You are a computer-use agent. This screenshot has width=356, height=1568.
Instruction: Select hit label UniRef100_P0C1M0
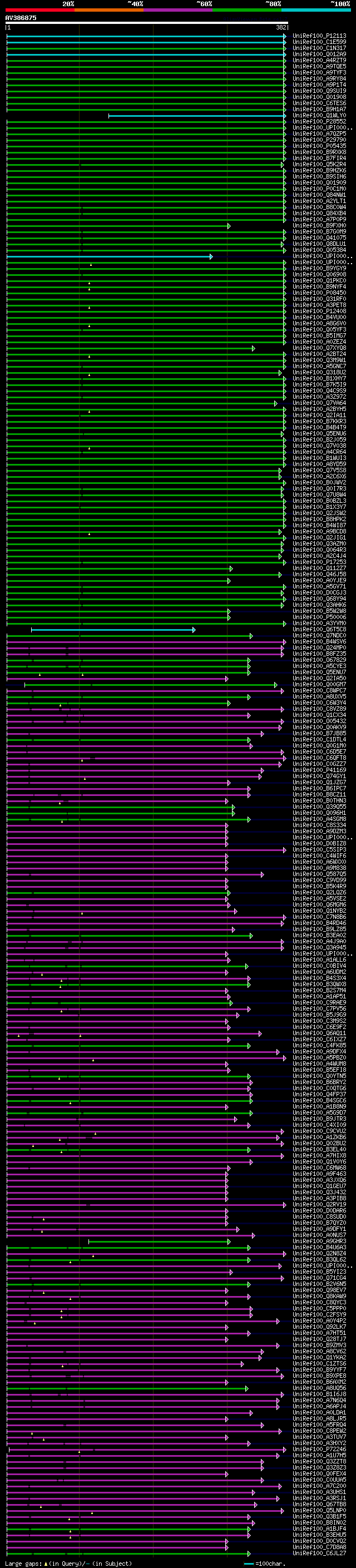(319, 189)
